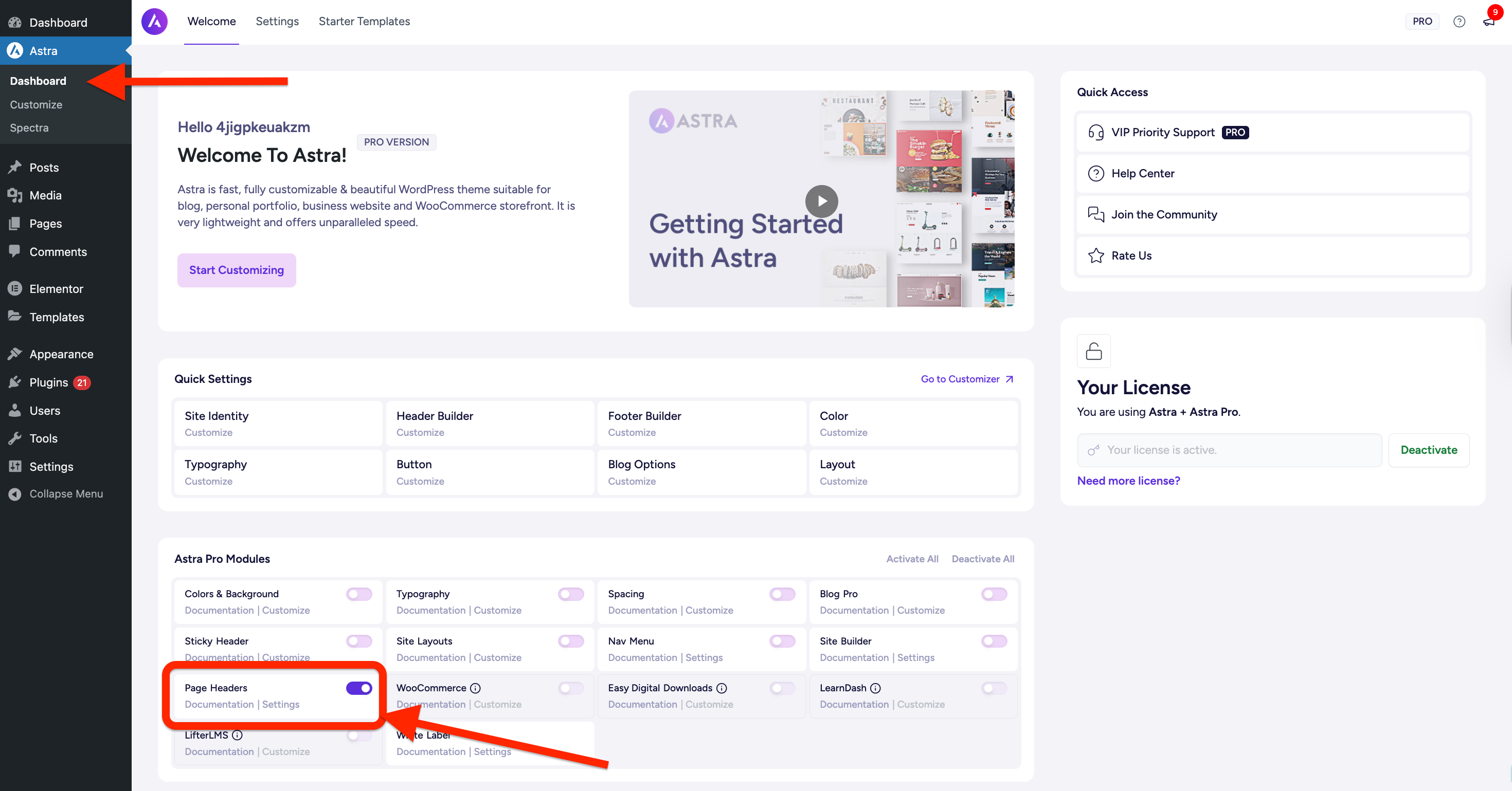This screenshot has width=1512, height=791.
Task: Collapse the WordPress admin menu
Action: [66, 493]
